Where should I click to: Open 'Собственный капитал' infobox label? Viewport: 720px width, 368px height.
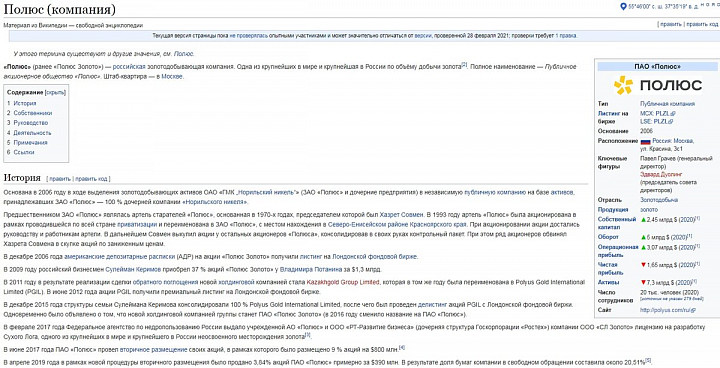[617, 223]
